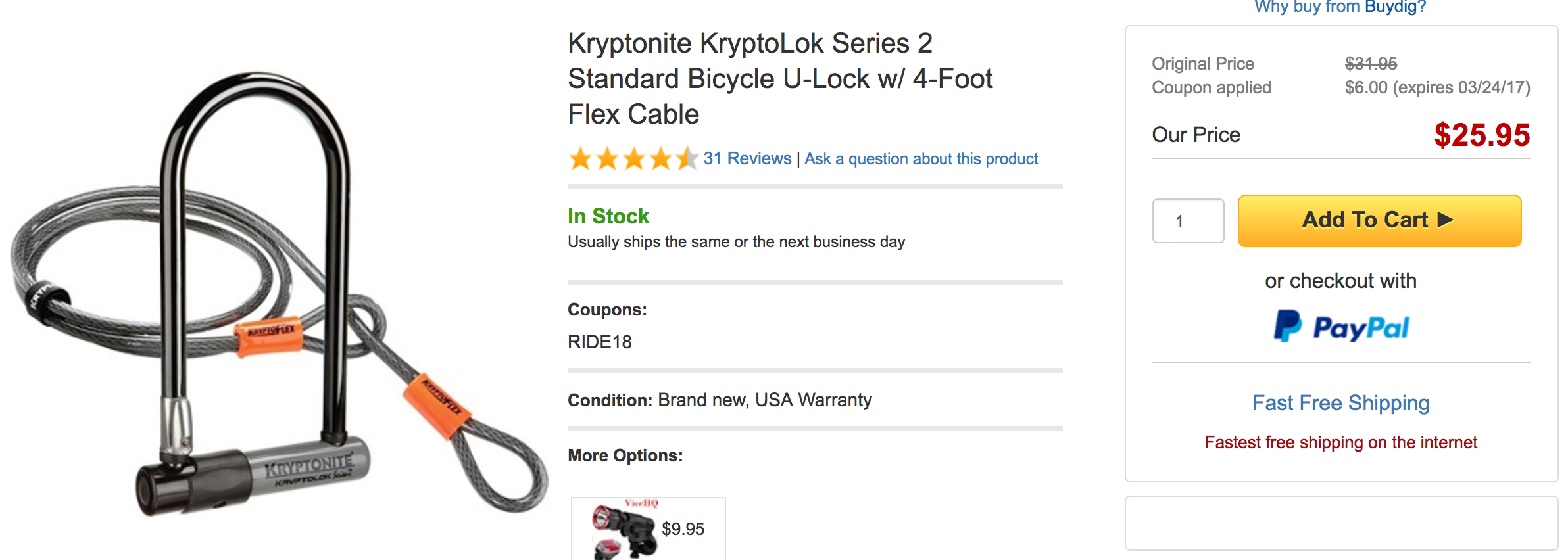Click the Fast Free Shipping link
This screenshot has width=1568, height=560.
(x=1340, y=403)
